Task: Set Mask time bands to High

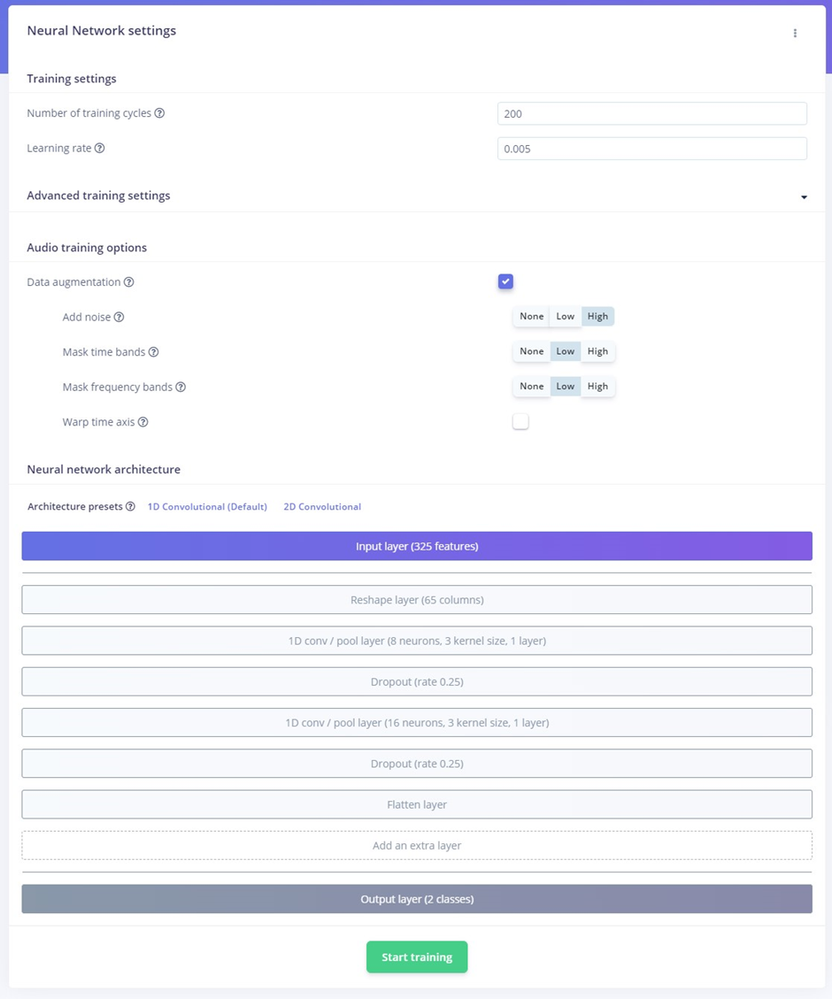Action: tap(597, 351)
